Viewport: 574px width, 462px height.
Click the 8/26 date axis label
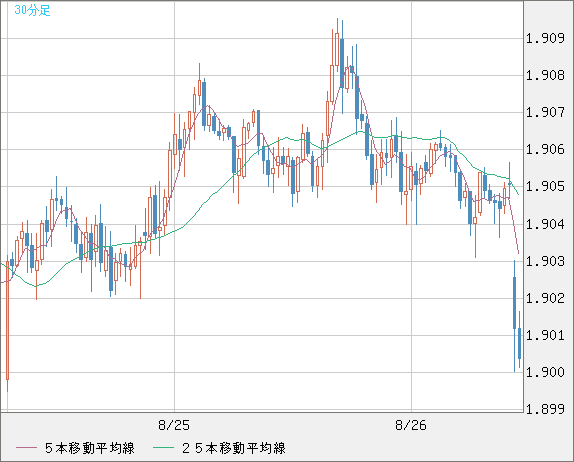coord(411,425)
